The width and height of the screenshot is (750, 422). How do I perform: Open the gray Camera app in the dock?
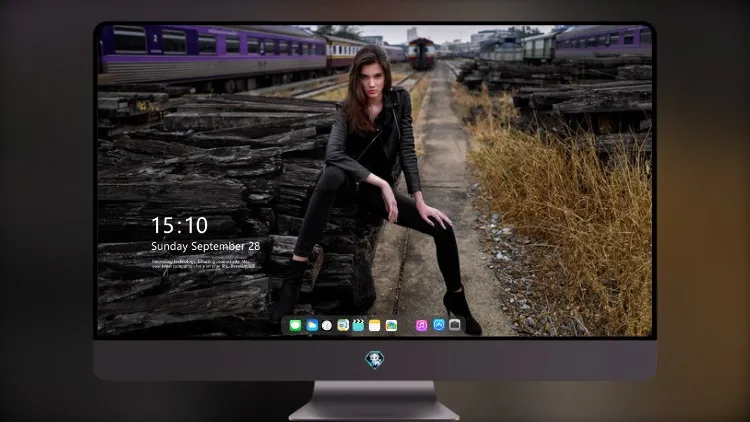pos(455,325)
